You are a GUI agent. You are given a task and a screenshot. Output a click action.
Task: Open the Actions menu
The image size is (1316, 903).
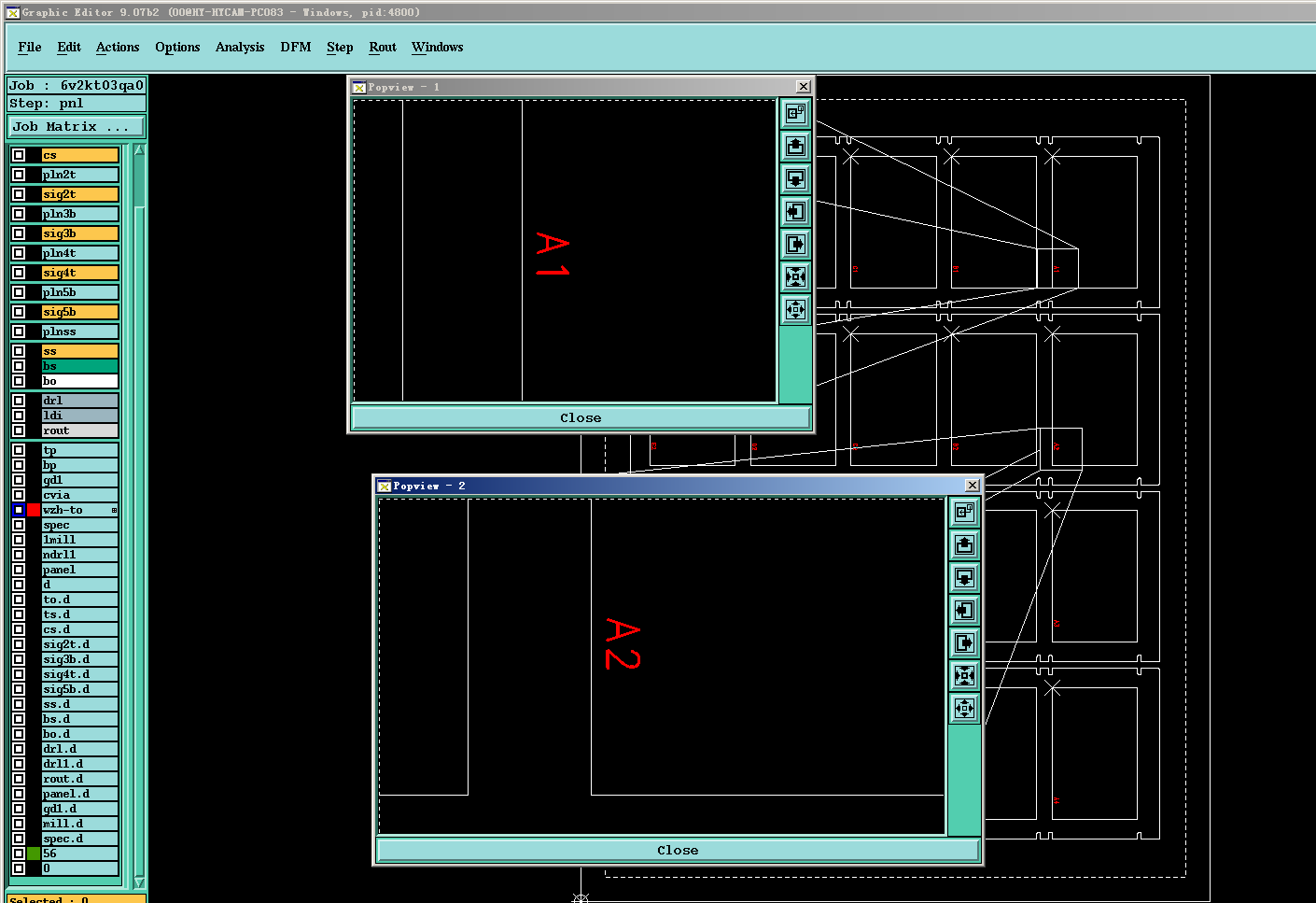click(x=118, y=48)
